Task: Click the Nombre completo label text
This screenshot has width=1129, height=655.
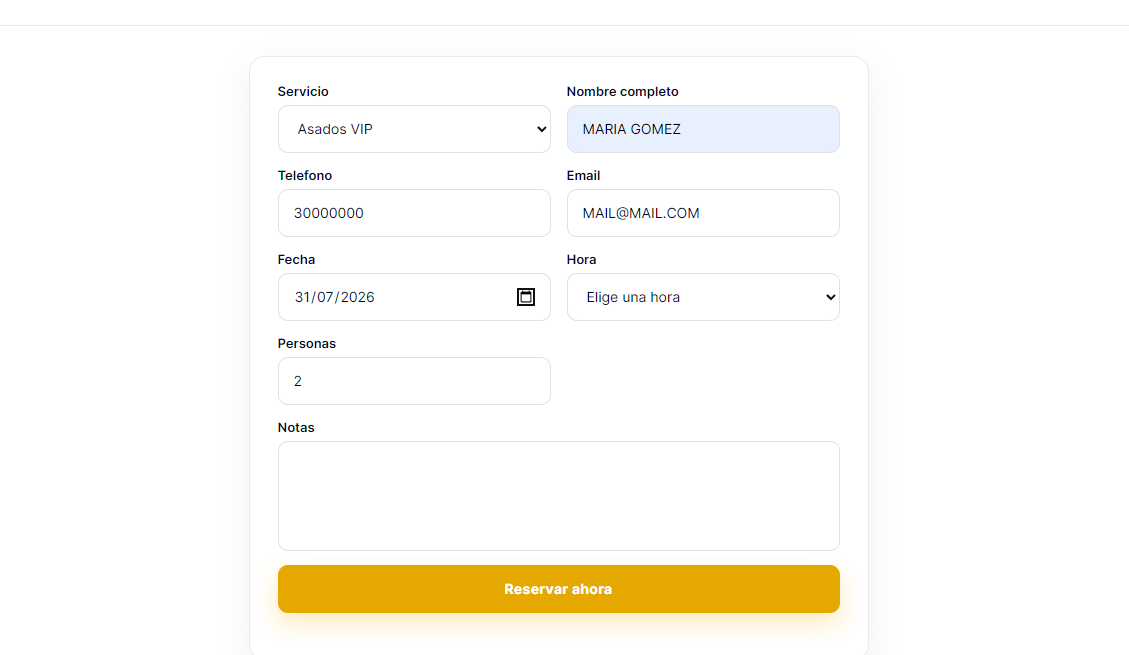Action: (622, 91)
